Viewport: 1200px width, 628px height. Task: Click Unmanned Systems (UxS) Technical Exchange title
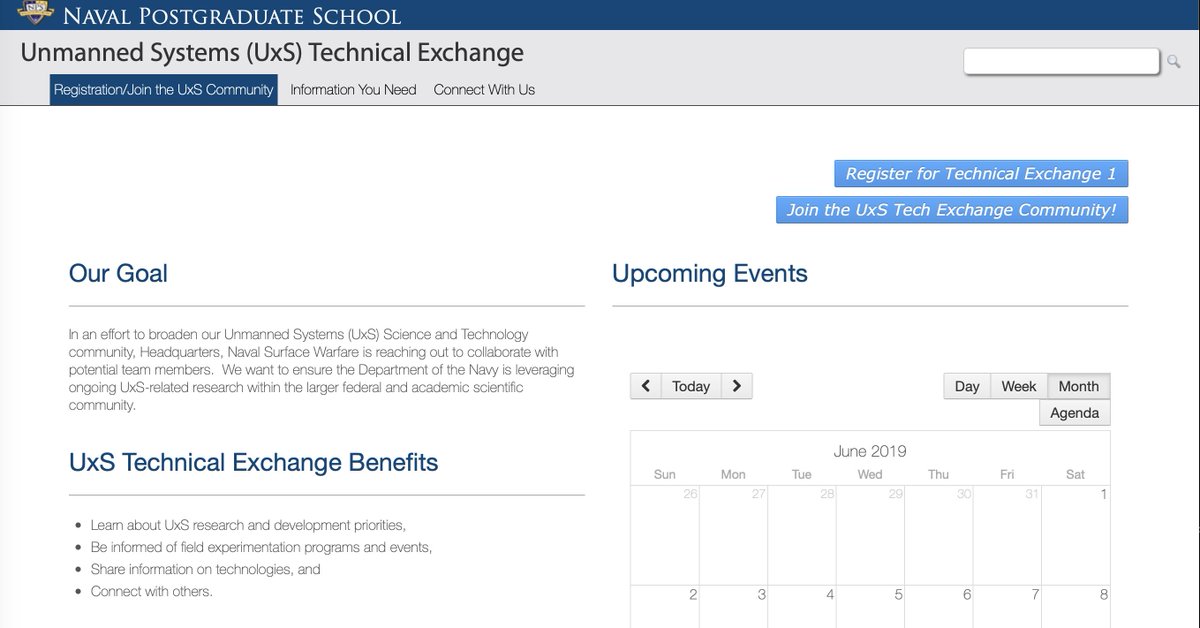click(272, 52)
